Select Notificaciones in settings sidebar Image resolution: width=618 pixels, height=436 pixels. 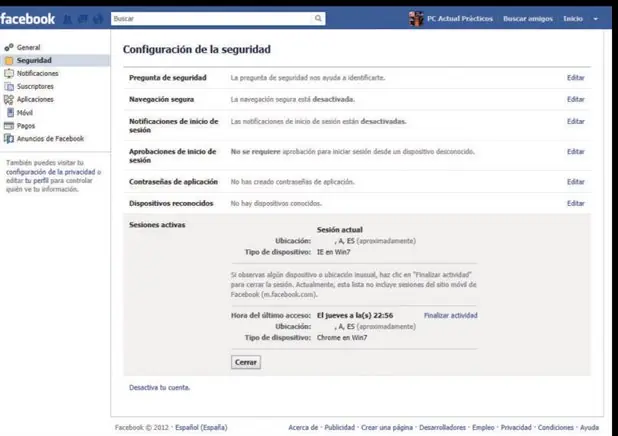click(37, 73)
